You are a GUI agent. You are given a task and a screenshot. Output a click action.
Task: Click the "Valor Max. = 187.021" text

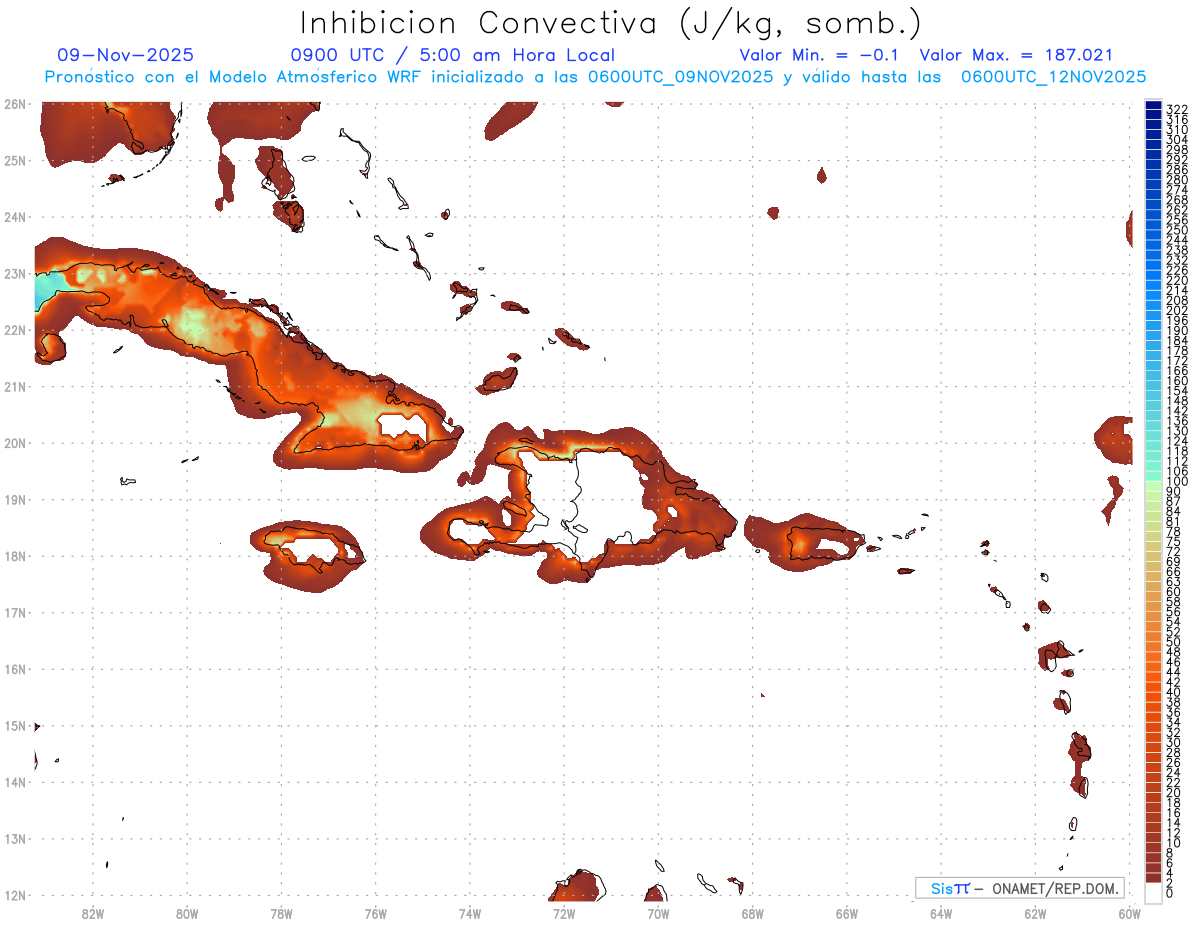(x=1016, y=55)
